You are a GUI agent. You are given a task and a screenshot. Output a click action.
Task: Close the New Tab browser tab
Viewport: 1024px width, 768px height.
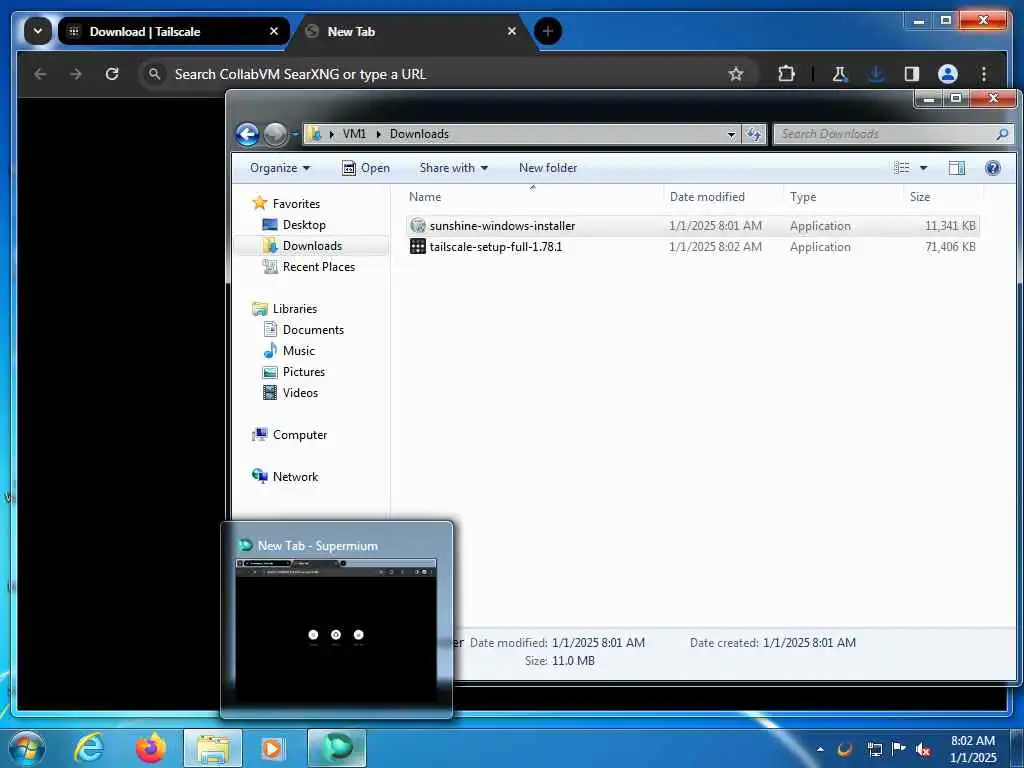pyautogui.click(x=512, y=31)
